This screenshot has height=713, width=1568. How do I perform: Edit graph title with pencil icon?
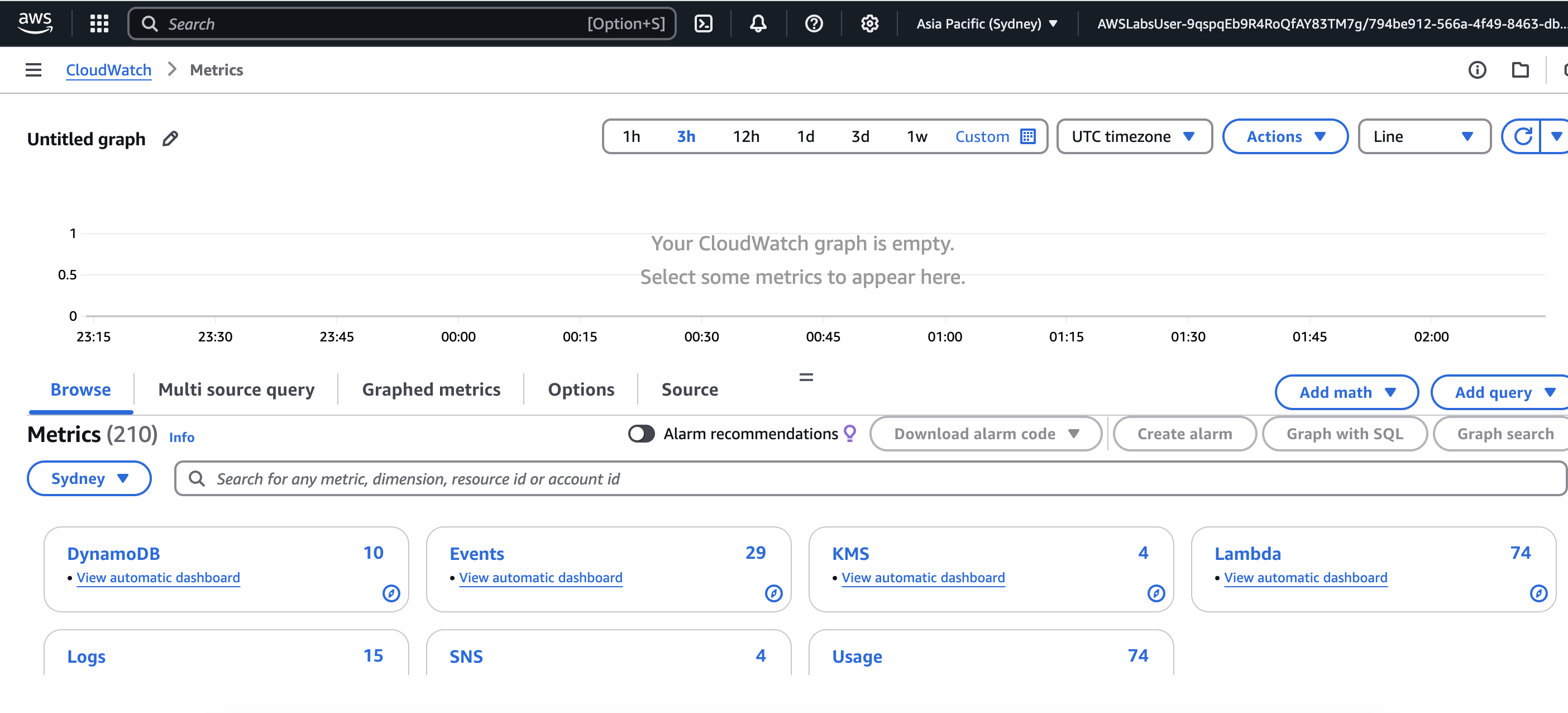pyautogui.click(x=170, y=139)
